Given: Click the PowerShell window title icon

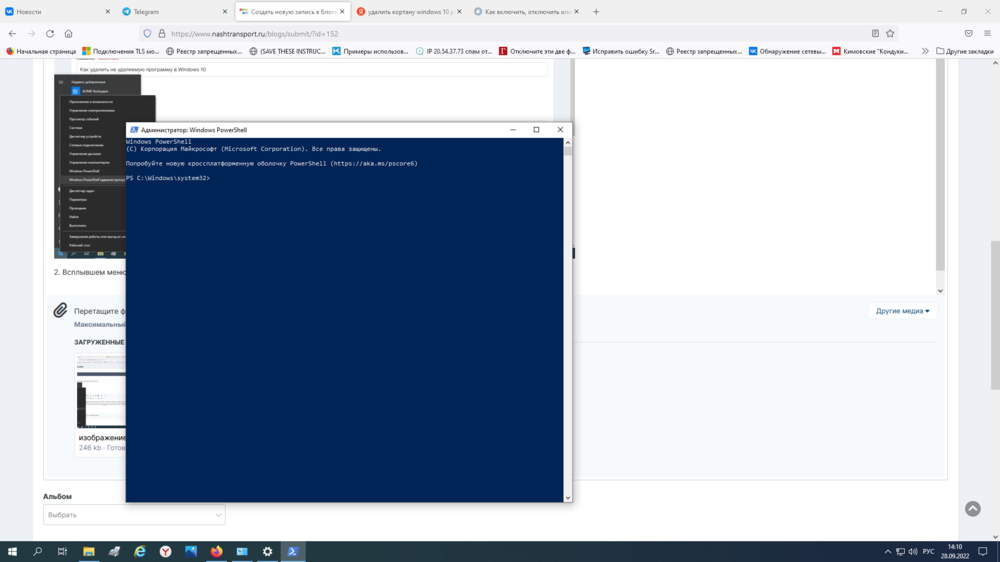Looking at the screenshot, I should pos(134,129).
